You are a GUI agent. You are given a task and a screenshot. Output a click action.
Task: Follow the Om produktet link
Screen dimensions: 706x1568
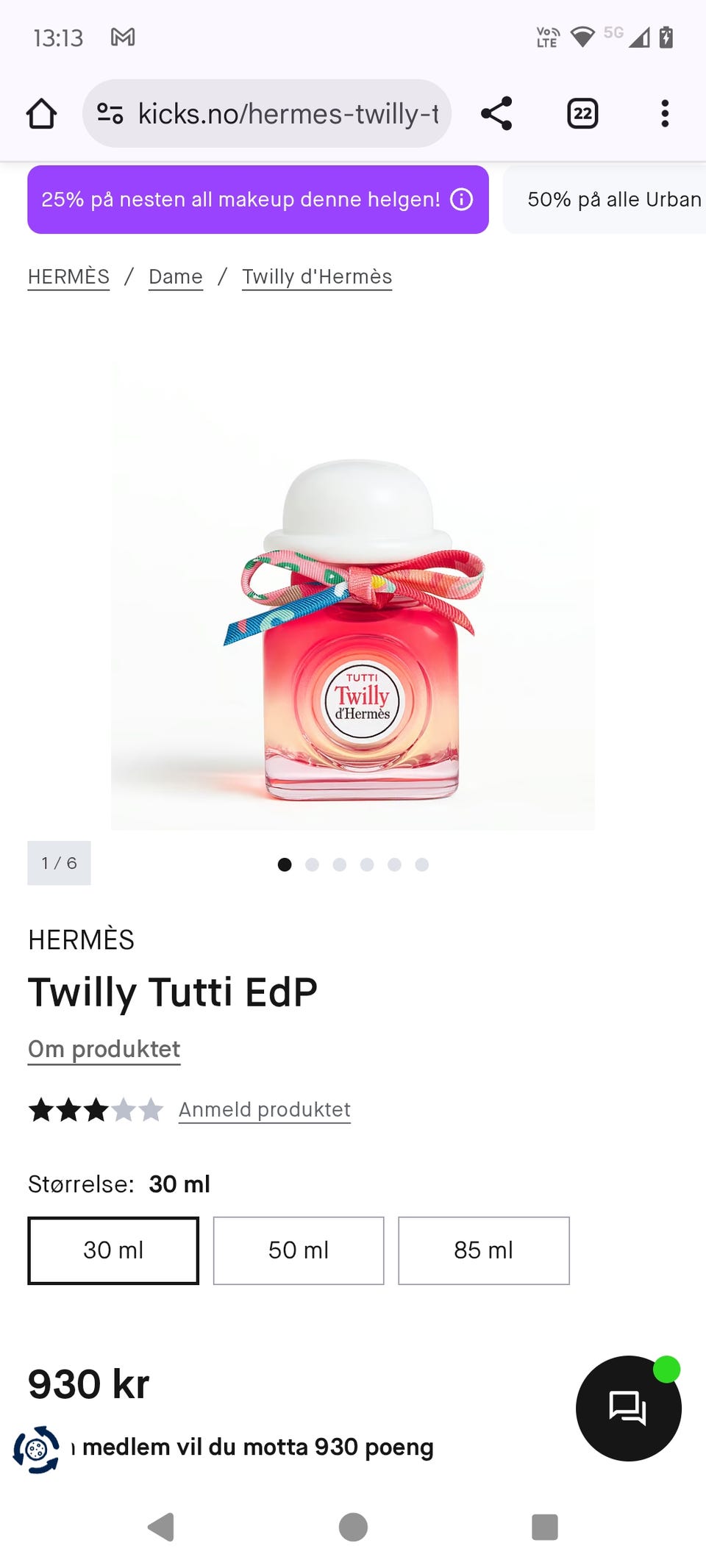104,1049
